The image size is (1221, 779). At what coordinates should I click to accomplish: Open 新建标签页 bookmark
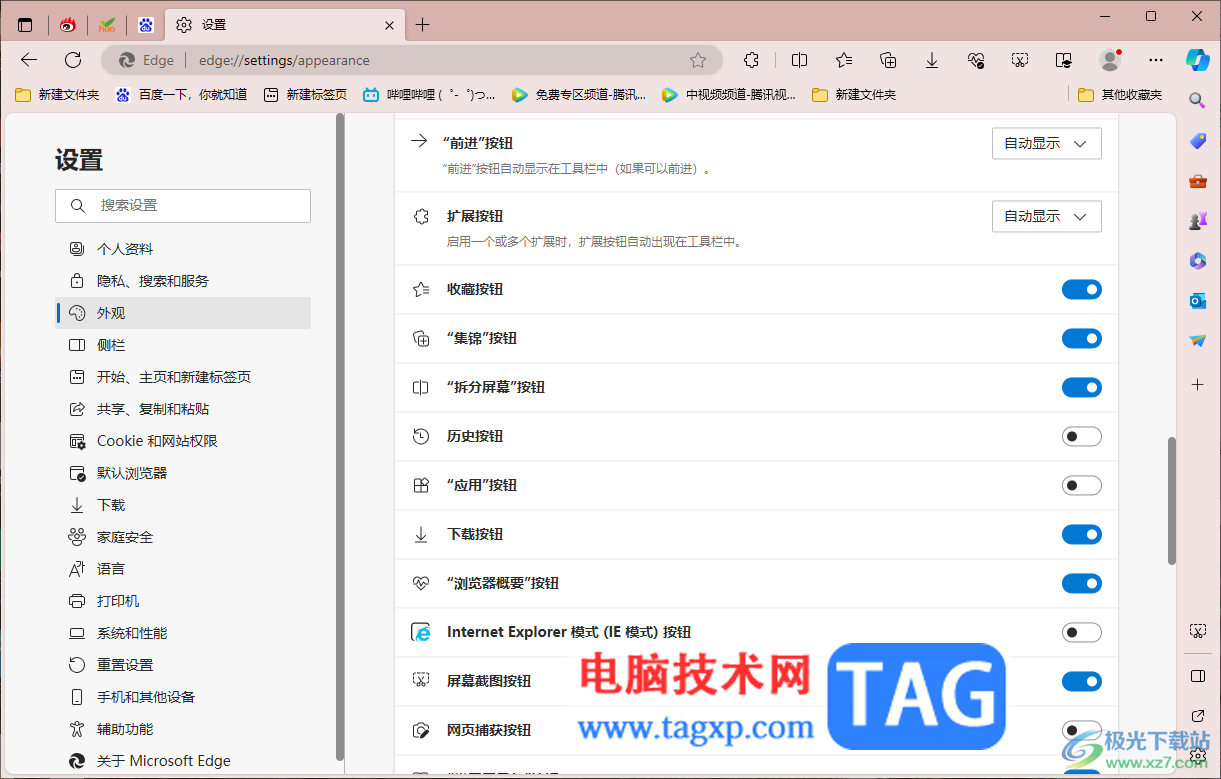click(x=305, y=95)
